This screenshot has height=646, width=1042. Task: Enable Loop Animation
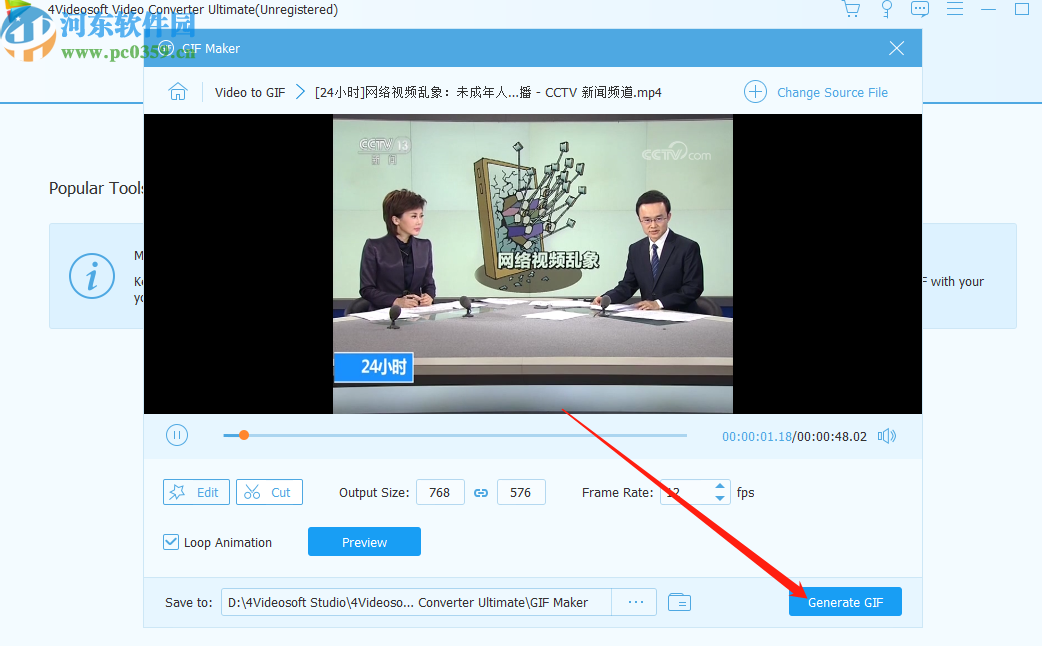coord(171,542)
